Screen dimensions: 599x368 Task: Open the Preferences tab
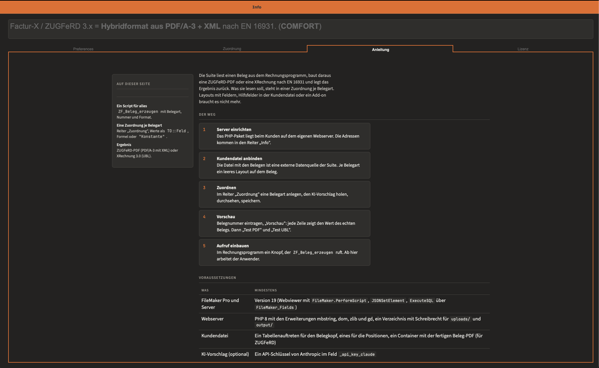[x=83, y=49]
